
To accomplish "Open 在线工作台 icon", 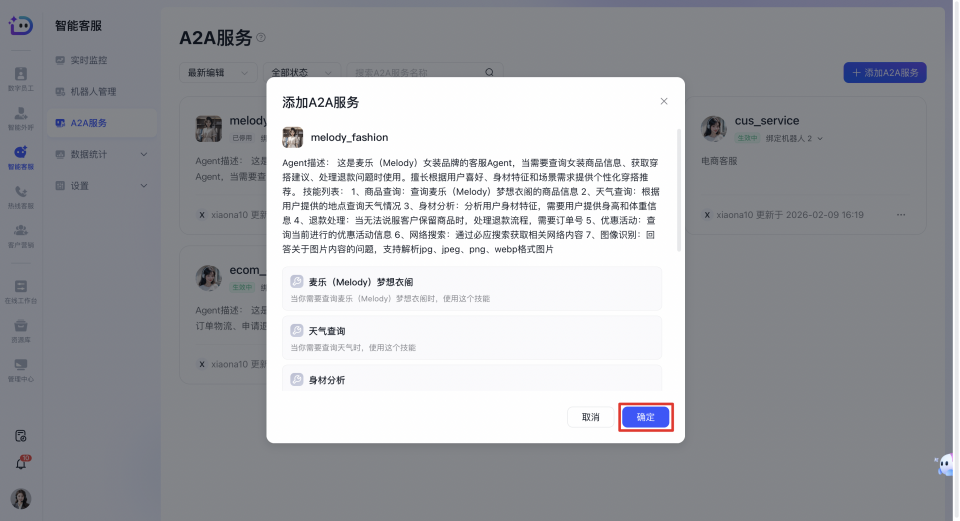I will coord(20,290).
